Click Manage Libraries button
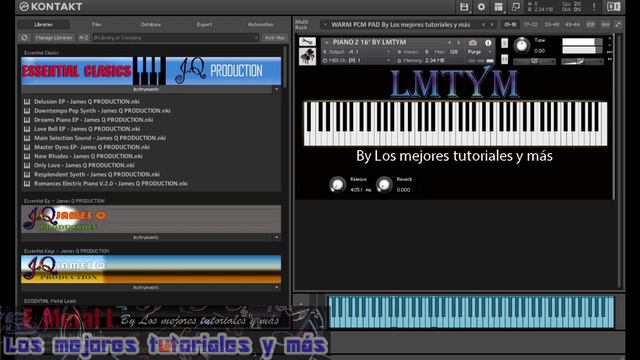Viewport: 640px width, 360px height. [54, 38]
